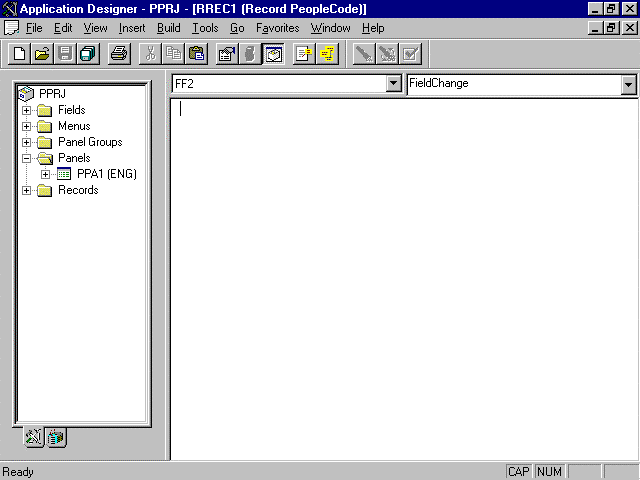Select the PPA1 (ENG) tree label
This screenshot has height=480, width=640.
[x=107, y=174]
